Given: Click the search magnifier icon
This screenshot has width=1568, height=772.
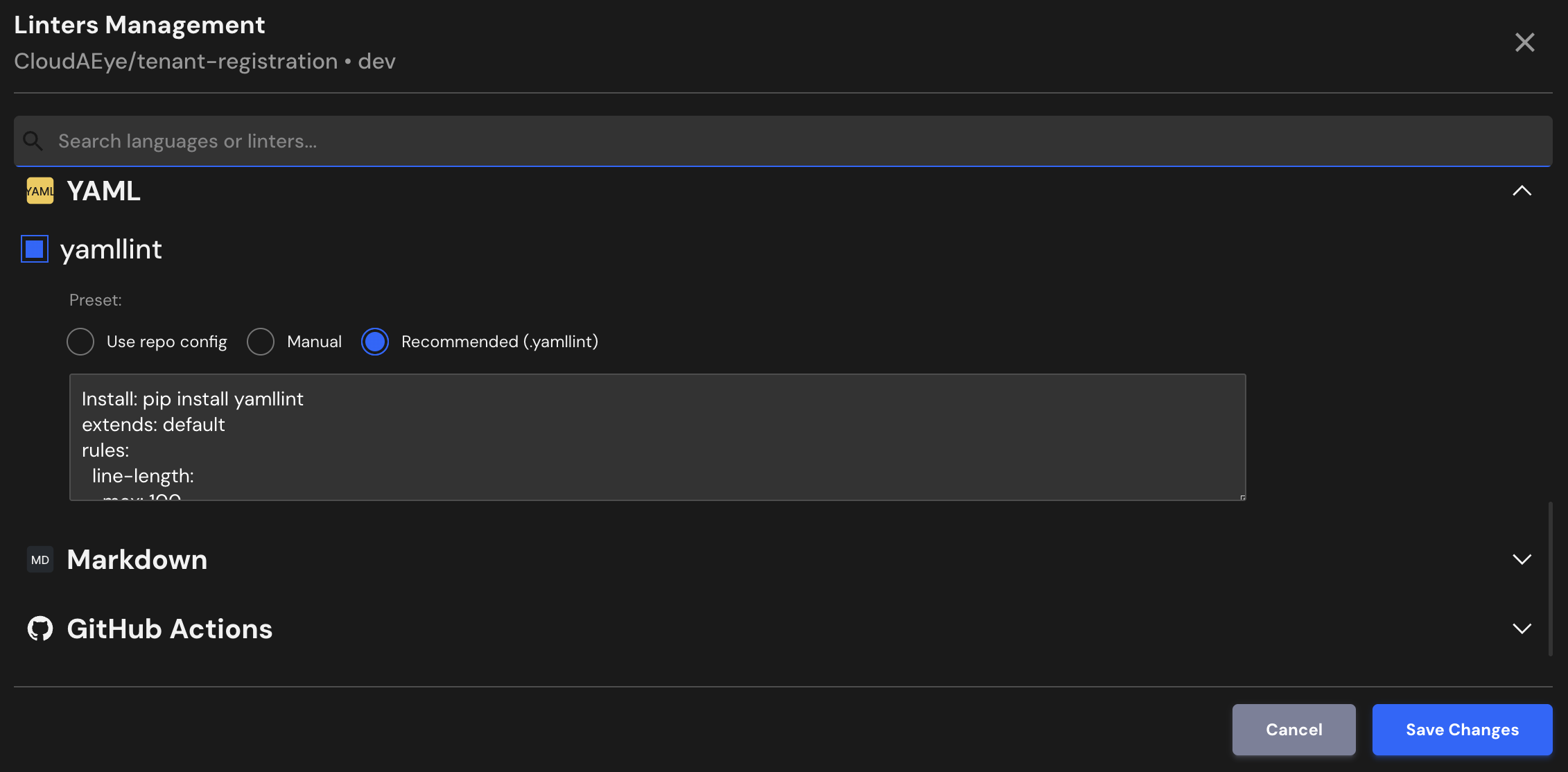Looking at the screenshot, I should (33, 141).
